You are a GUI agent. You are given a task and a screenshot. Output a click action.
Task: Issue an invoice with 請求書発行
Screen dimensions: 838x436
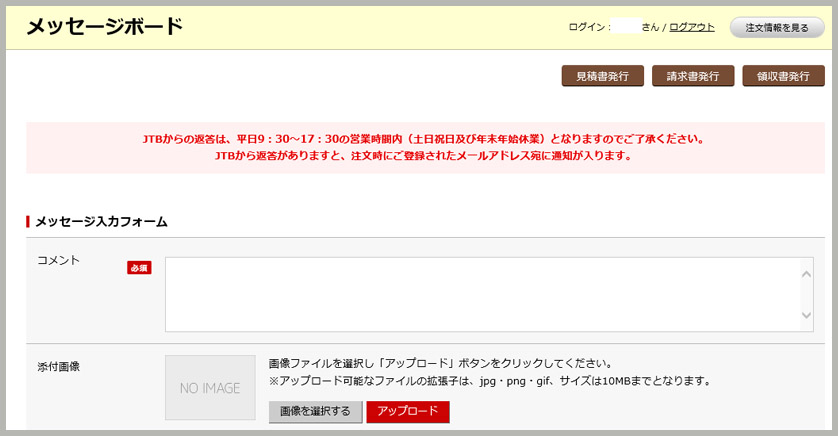coord(693,76)
